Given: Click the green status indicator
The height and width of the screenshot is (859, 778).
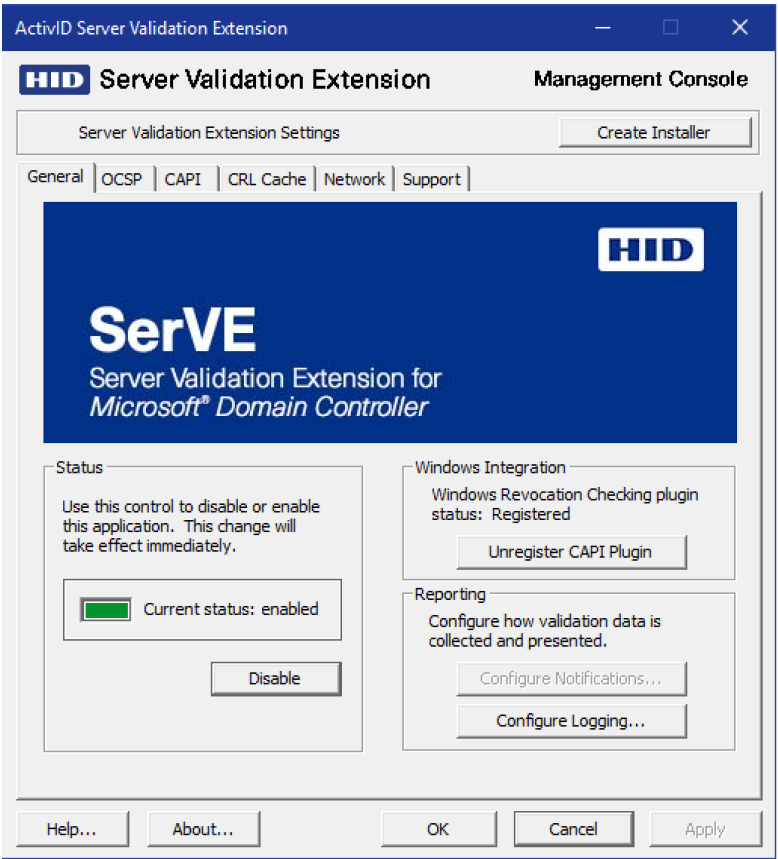Looking at the screenshot, I should [x=106, y=610].
